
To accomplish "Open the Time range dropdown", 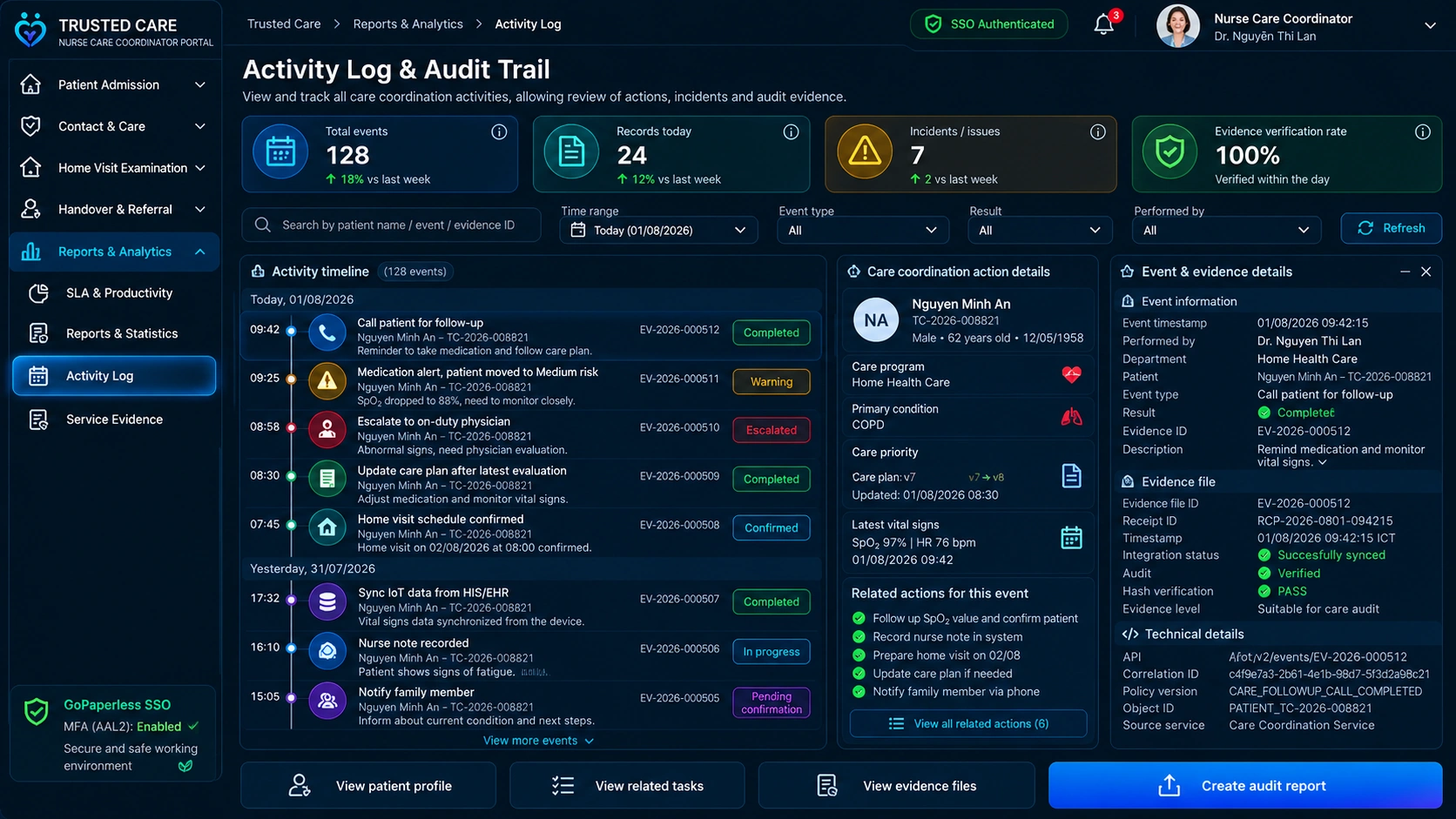I will click(659, 230).
